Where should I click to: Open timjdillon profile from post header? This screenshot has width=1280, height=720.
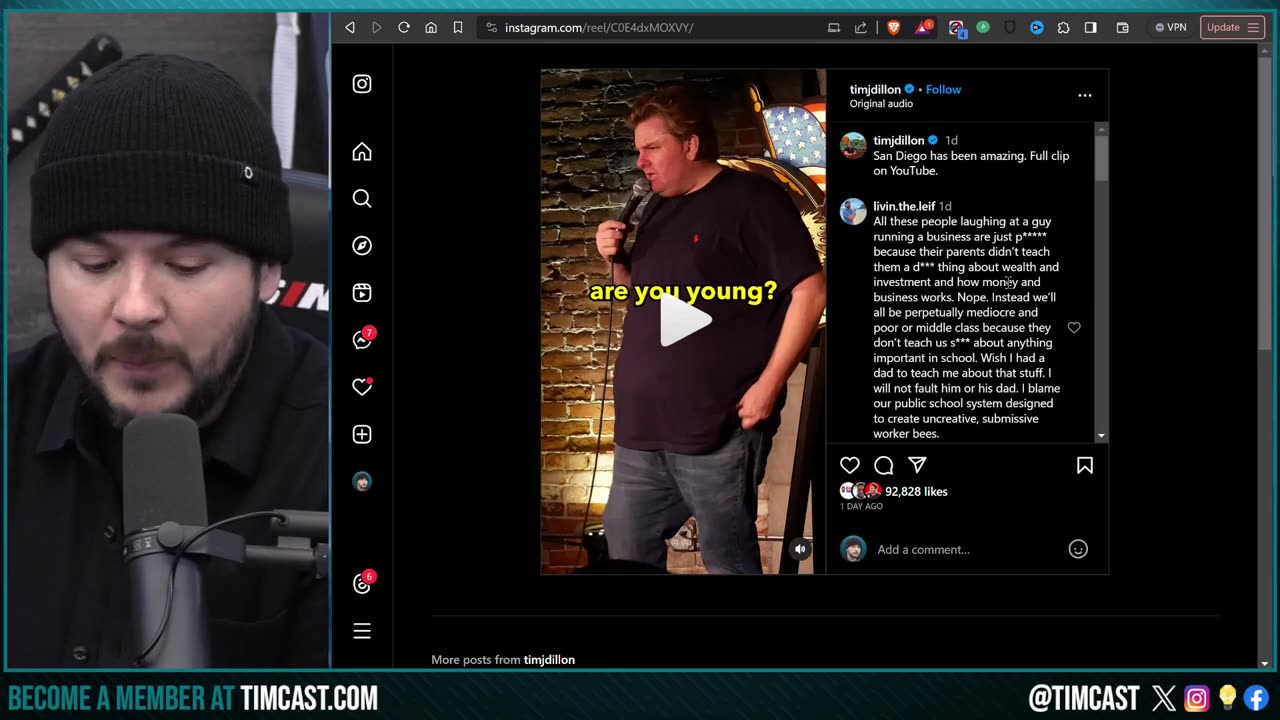coord(875,89)
